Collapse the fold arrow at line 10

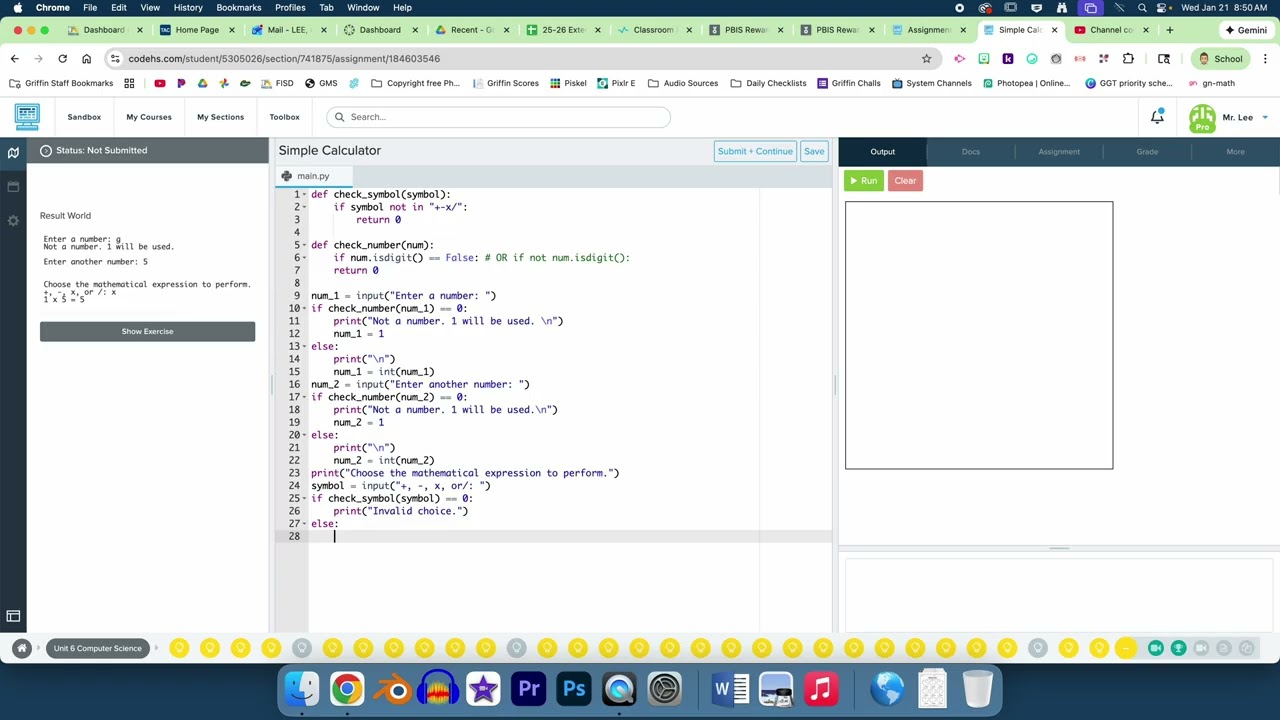point(304,309)
